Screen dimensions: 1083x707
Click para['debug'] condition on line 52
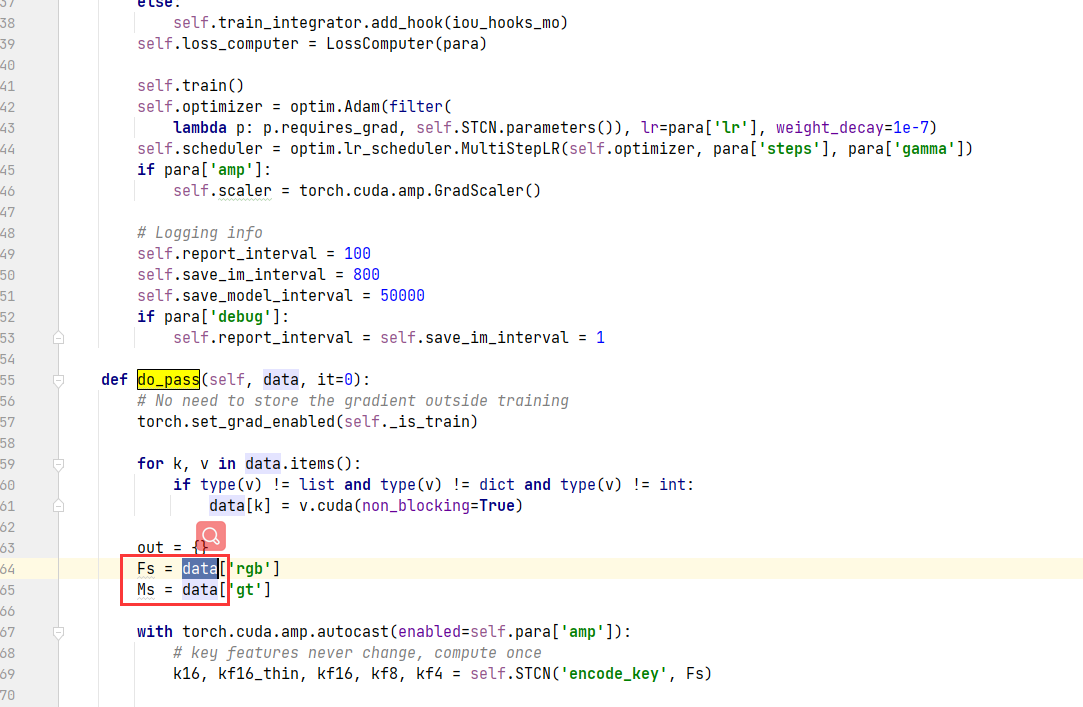[221, 316]
